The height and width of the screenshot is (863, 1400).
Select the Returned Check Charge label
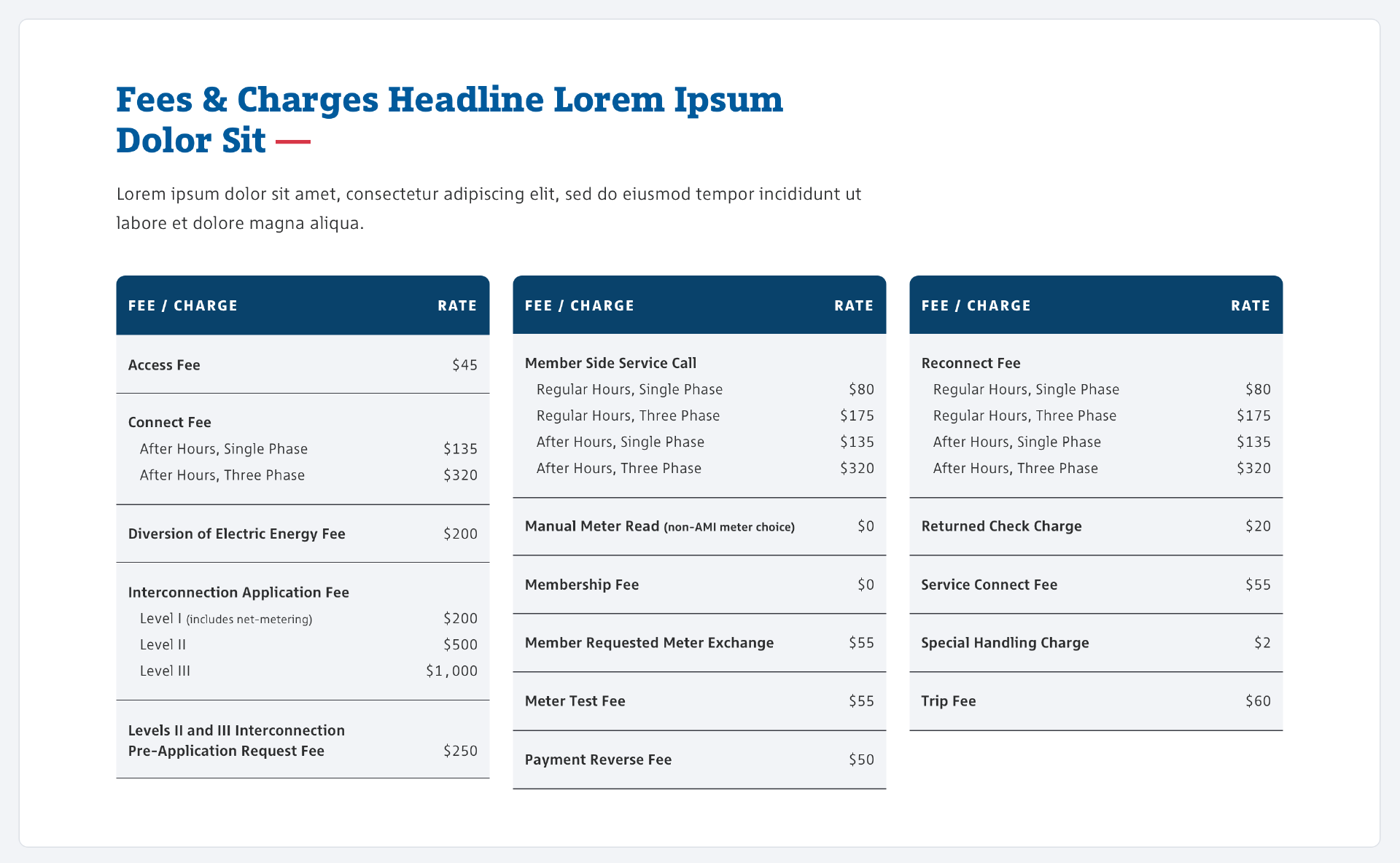[1001, 526]
